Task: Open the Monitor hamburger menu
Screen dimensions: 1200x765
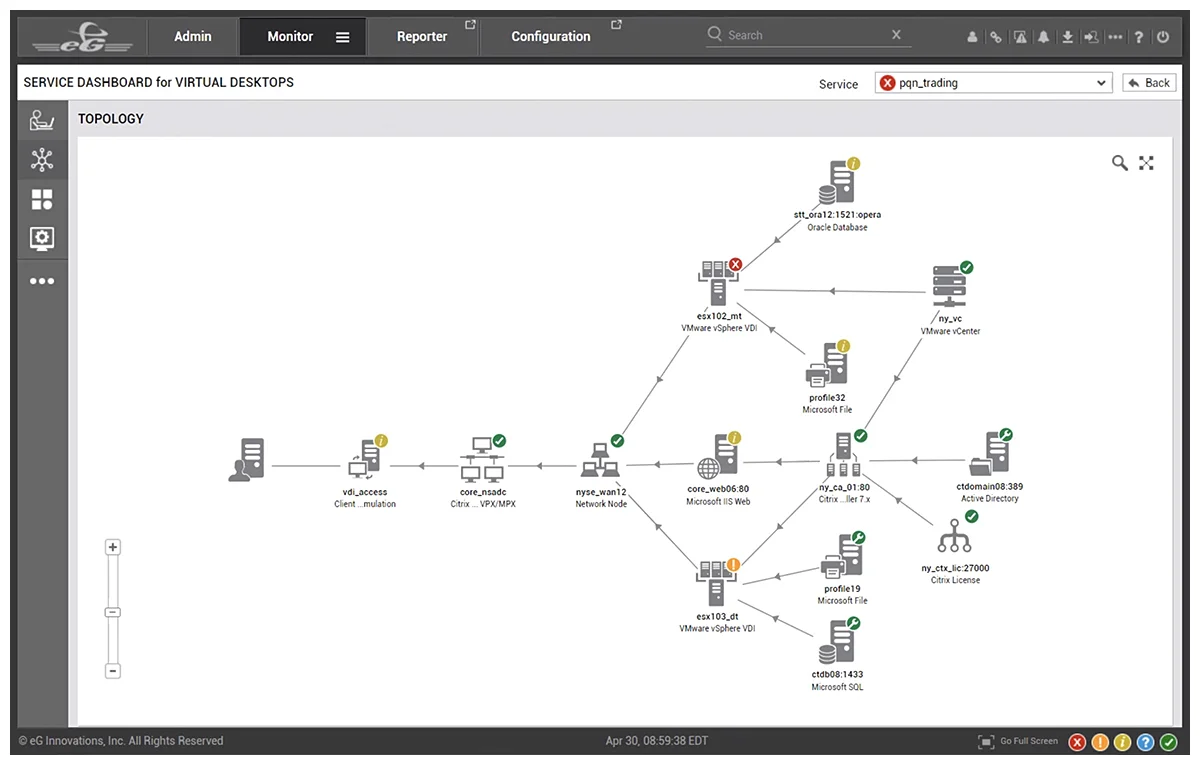Action: coord(343,37)
